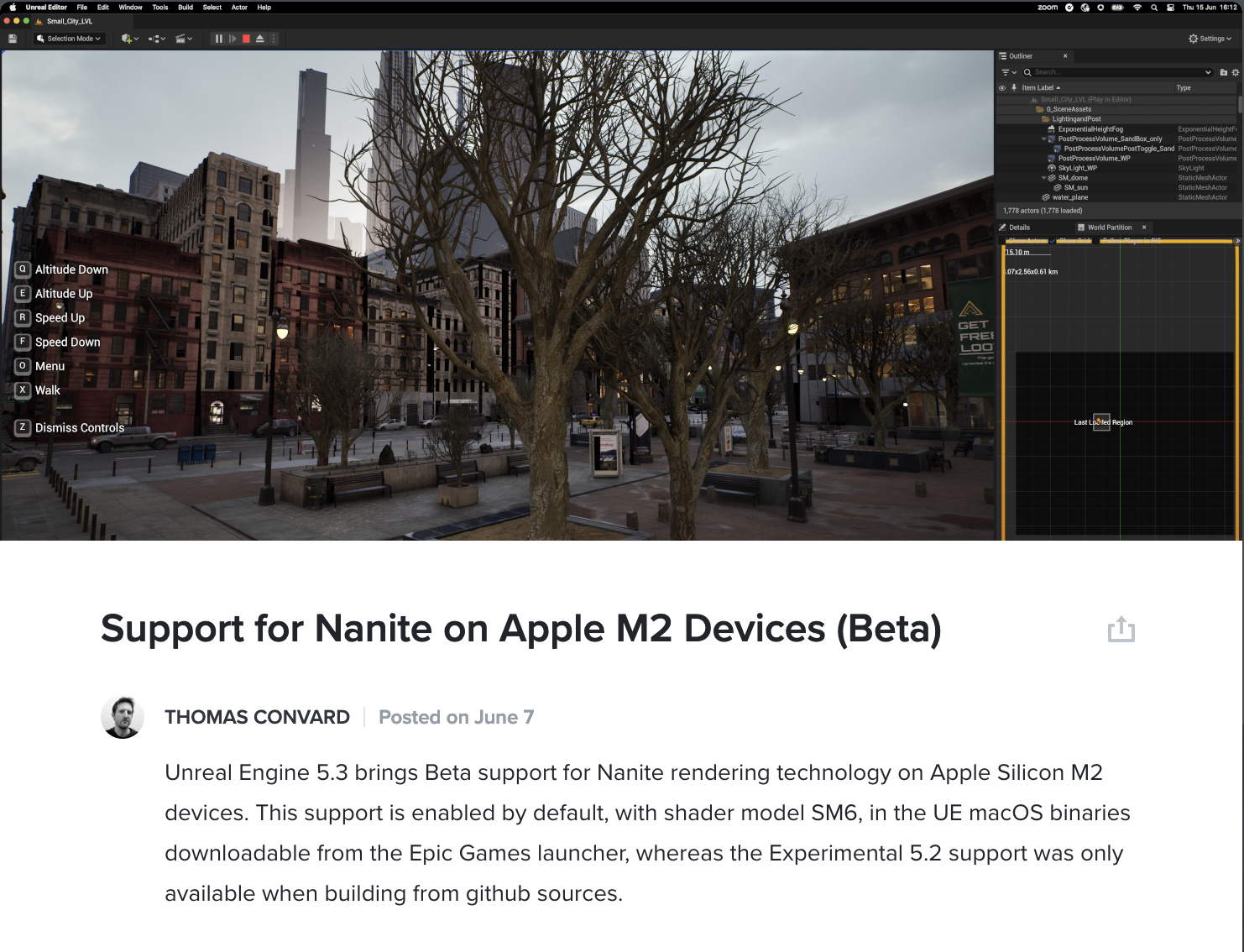Open the Edit menu

(103, 8)
